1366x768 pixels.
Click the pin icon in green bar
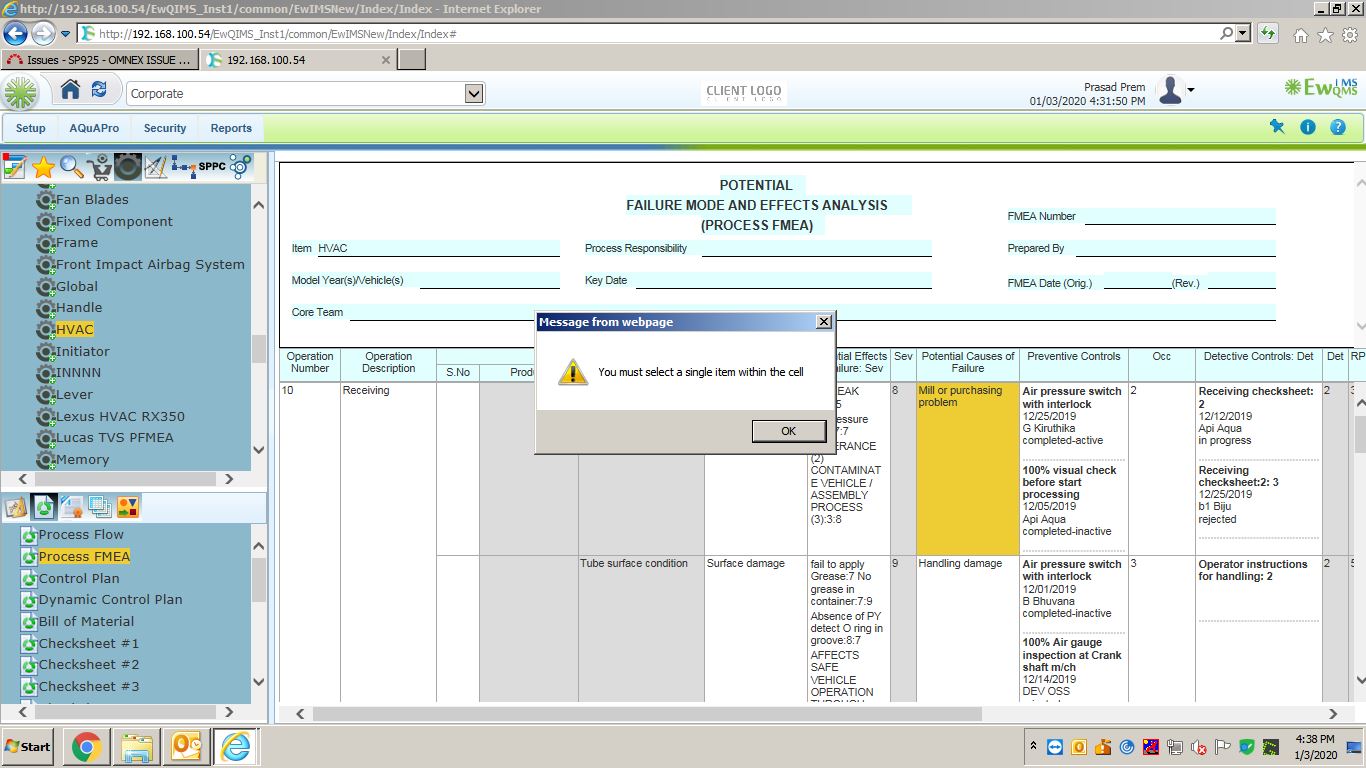tap(1277, 127)
